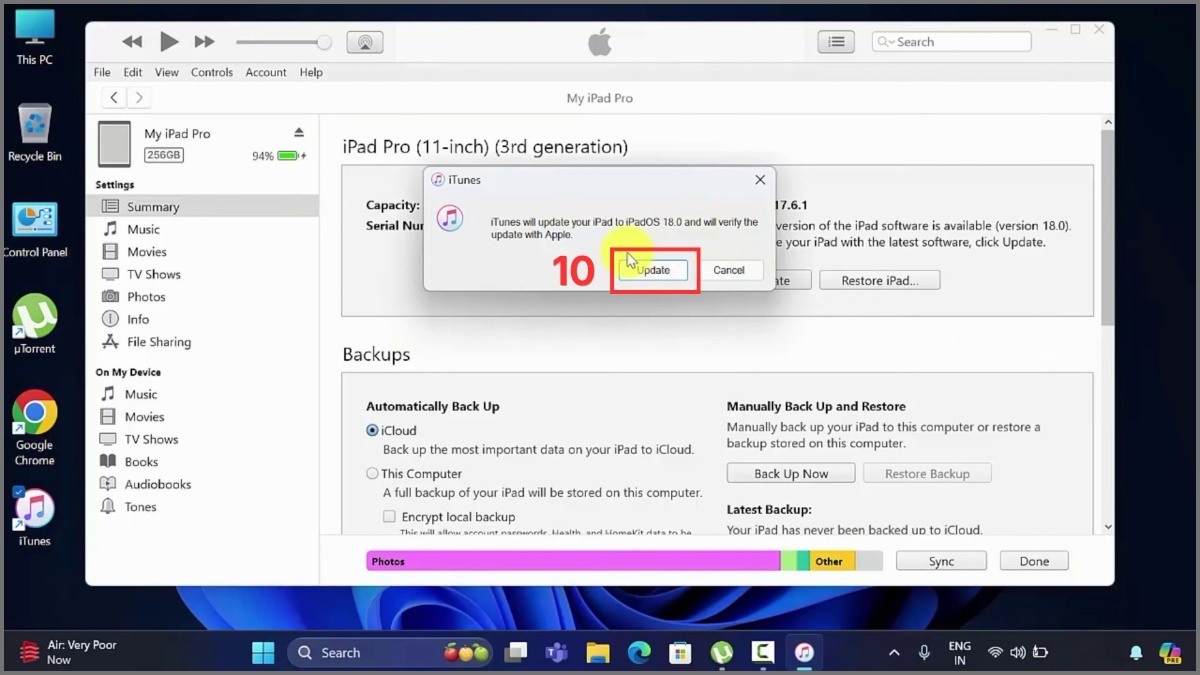Confirm Update in the iTunes dialog
Screen dimensions: 1200x675
click(653, 270)
